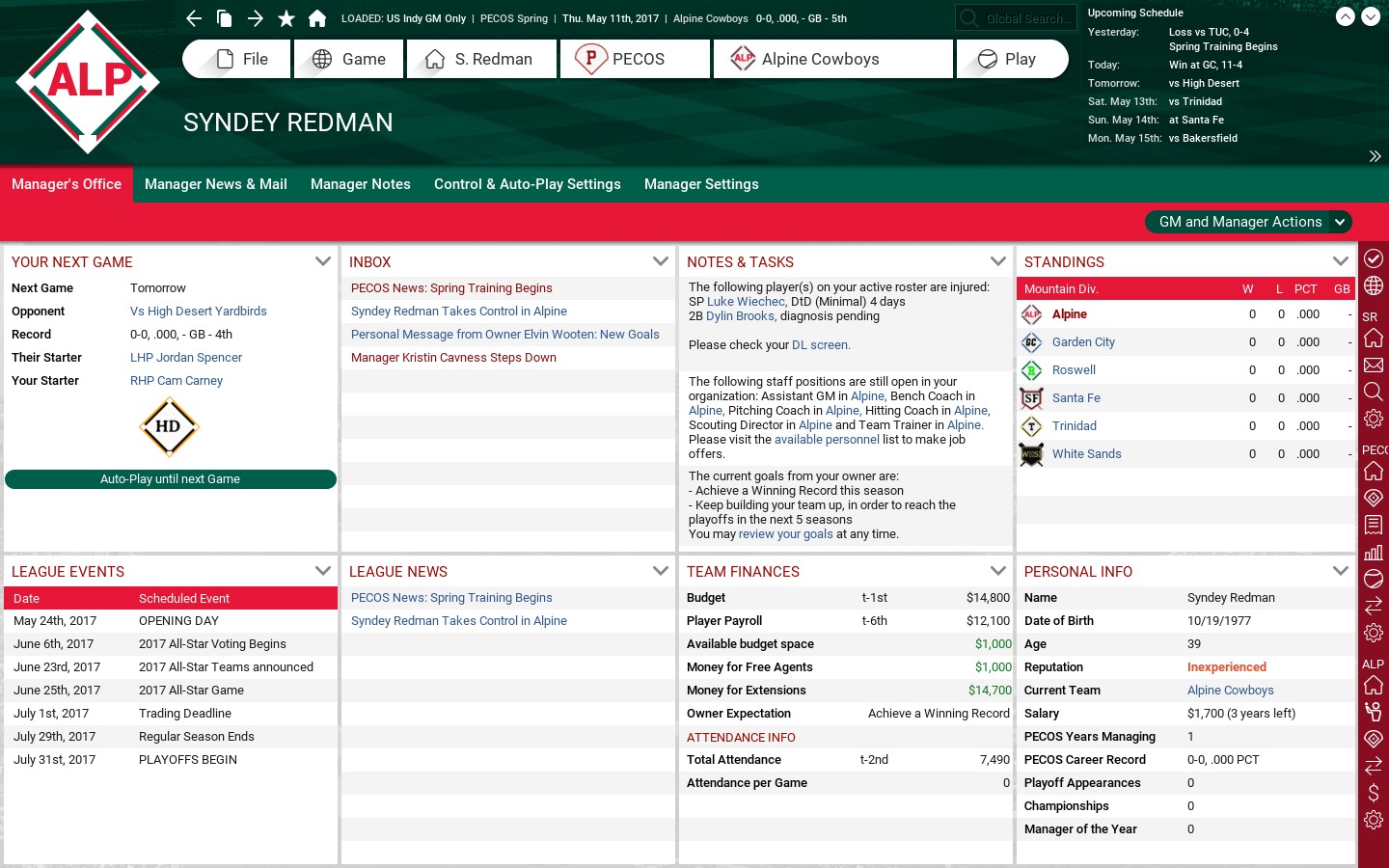The image size is (1389, 868).
Task: Open the GM and Manager Actions dropdown
Action: point(1248,222)
